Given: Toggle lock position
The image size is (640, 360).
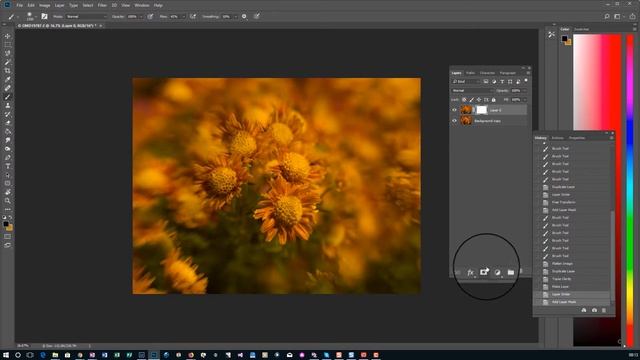Looking at the screenshot, I should (x=479, y=100).
